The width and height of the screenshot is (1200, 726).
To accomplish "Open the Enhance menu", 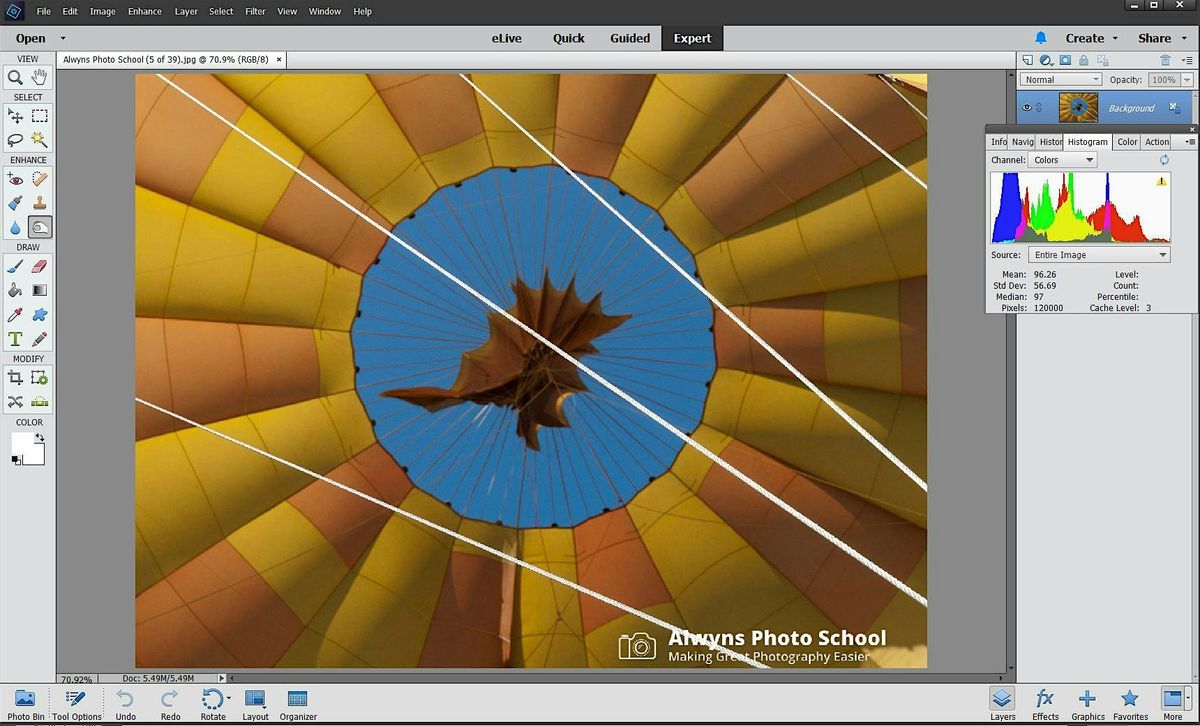I will pyautogui.click(x=144, y=11).
